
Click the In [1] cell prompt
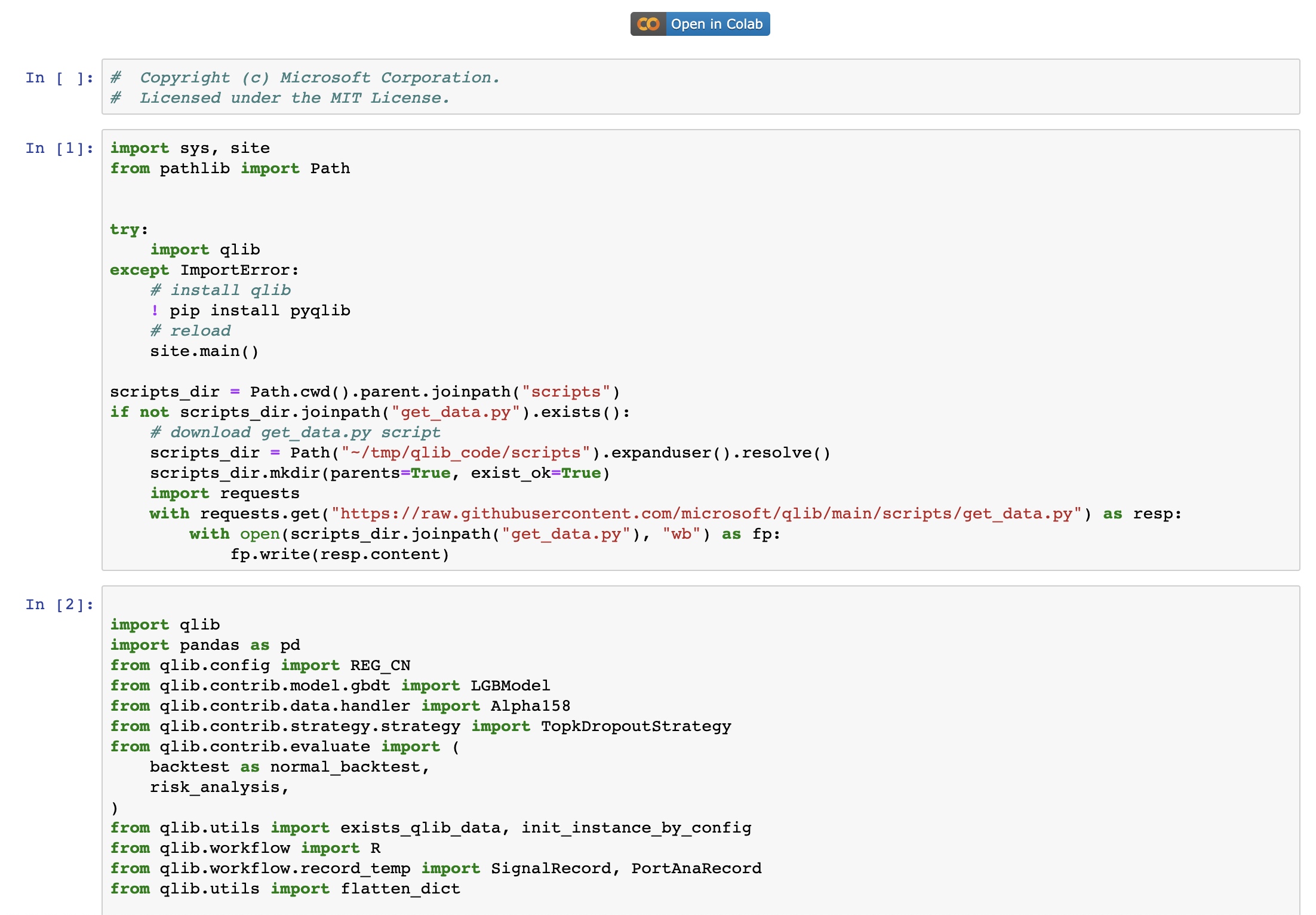(59, 148)
